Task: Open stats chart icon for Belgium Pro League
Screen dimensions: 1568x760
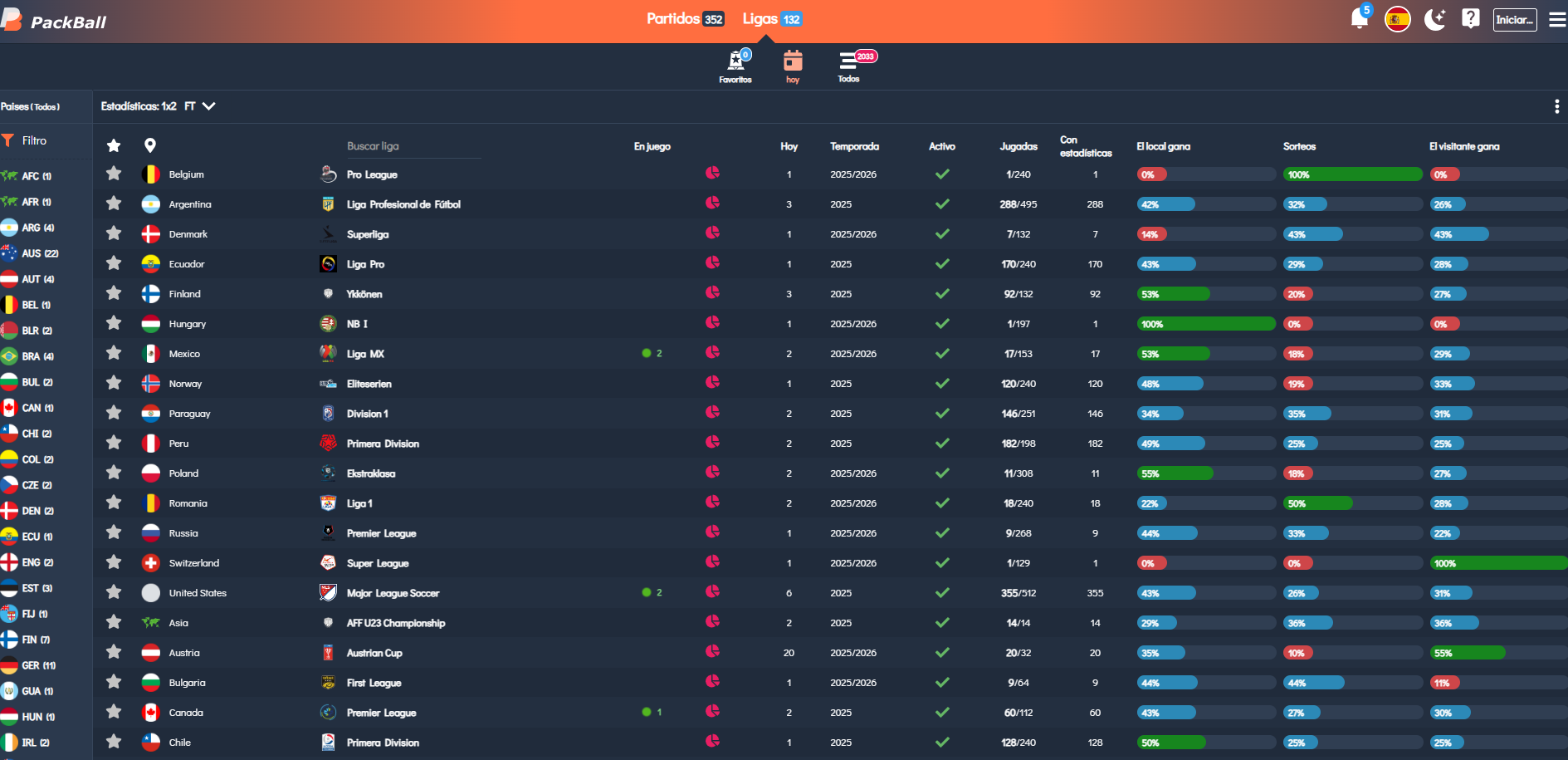Action: (x=712, y=173)
